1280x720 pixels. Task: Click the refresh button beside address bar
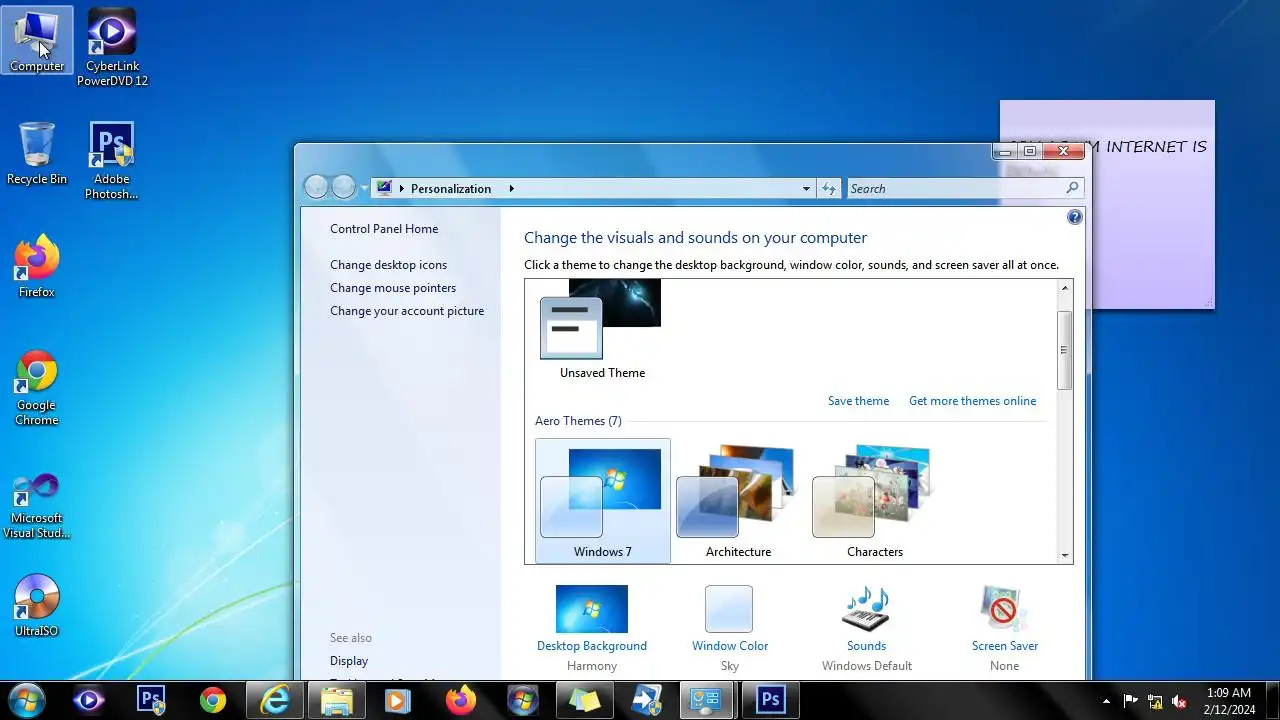click(x=828, y=188)
